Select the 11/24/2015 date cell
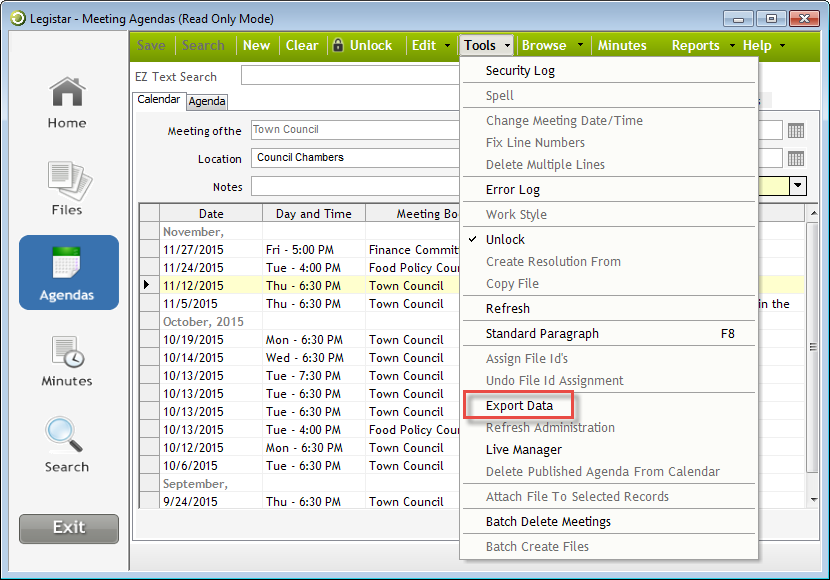Viewport: 830px width, 580px height. [x=211, y=268]
